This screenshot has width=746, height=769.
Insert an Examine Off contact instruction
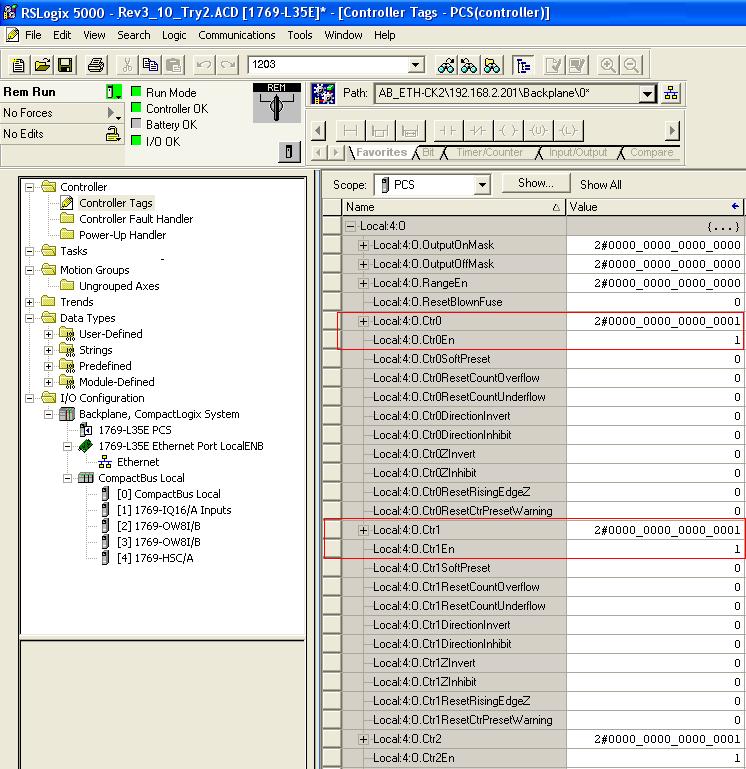click(478, 130)
